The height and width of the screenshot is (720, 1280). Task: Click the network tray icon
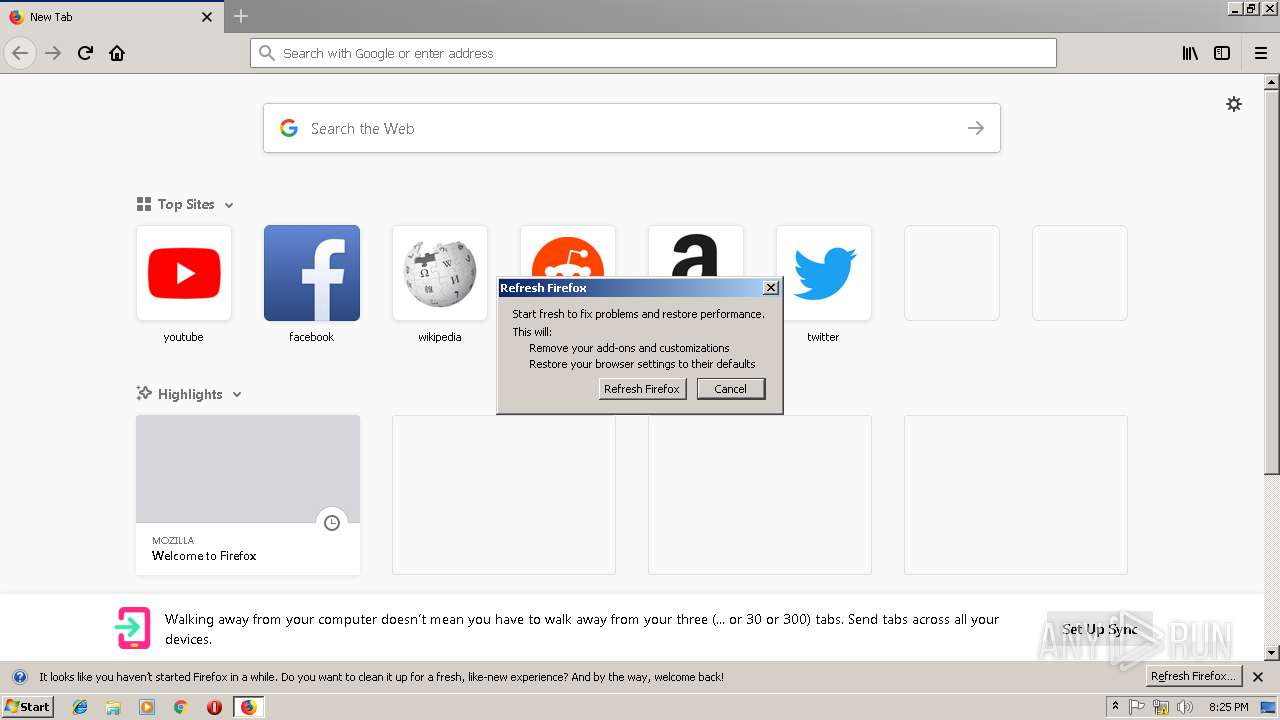tap(1161, 707)
